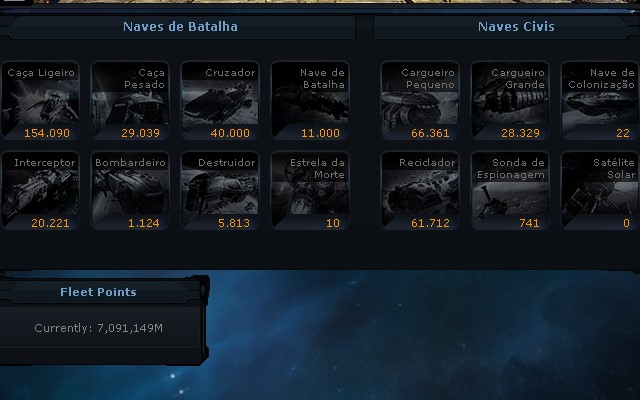Click the Nave de Colonização icon
This screenshot has height=400, width=640.
[x=600, y=100]
